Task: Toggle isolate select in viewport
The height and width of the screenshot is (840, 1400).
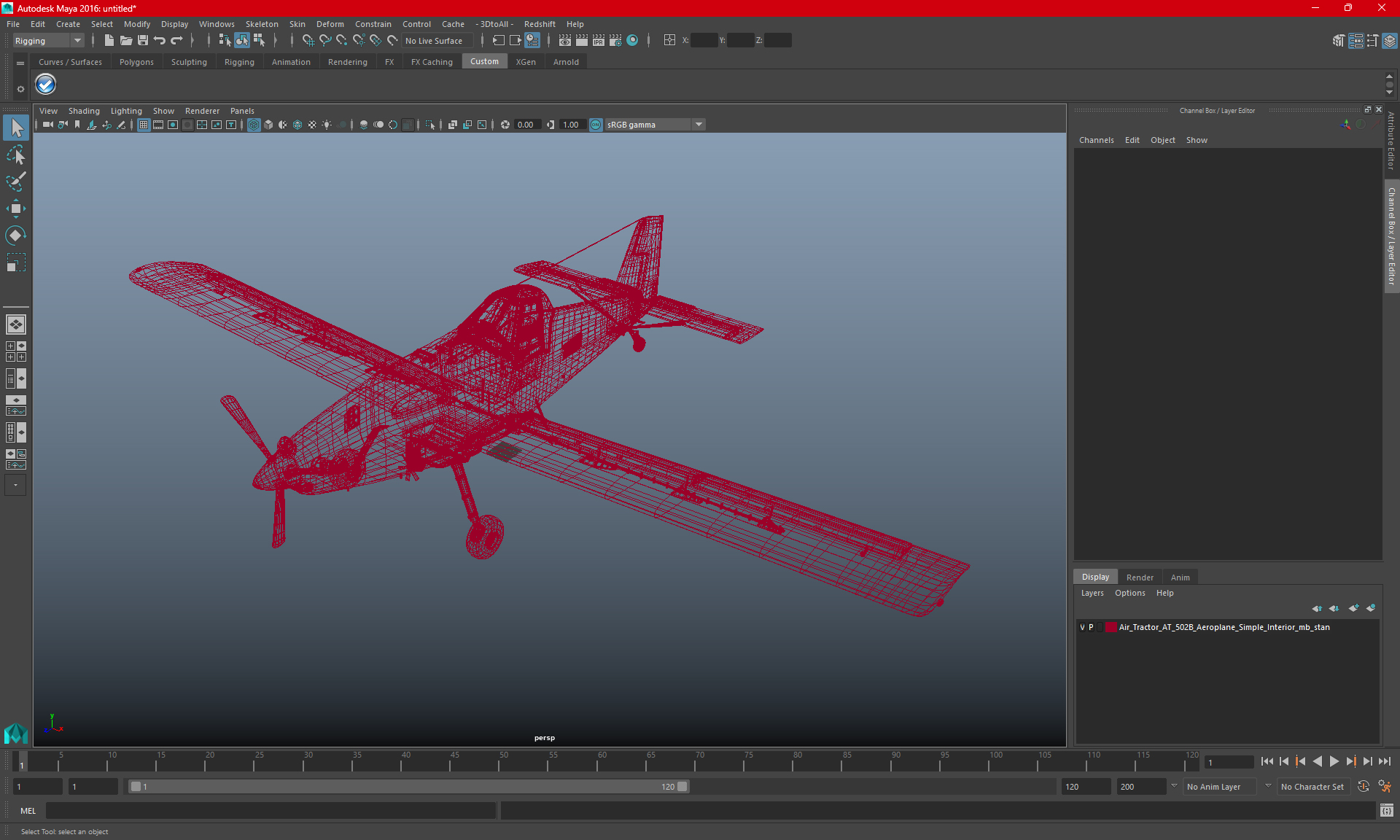Action: [430, 125]
